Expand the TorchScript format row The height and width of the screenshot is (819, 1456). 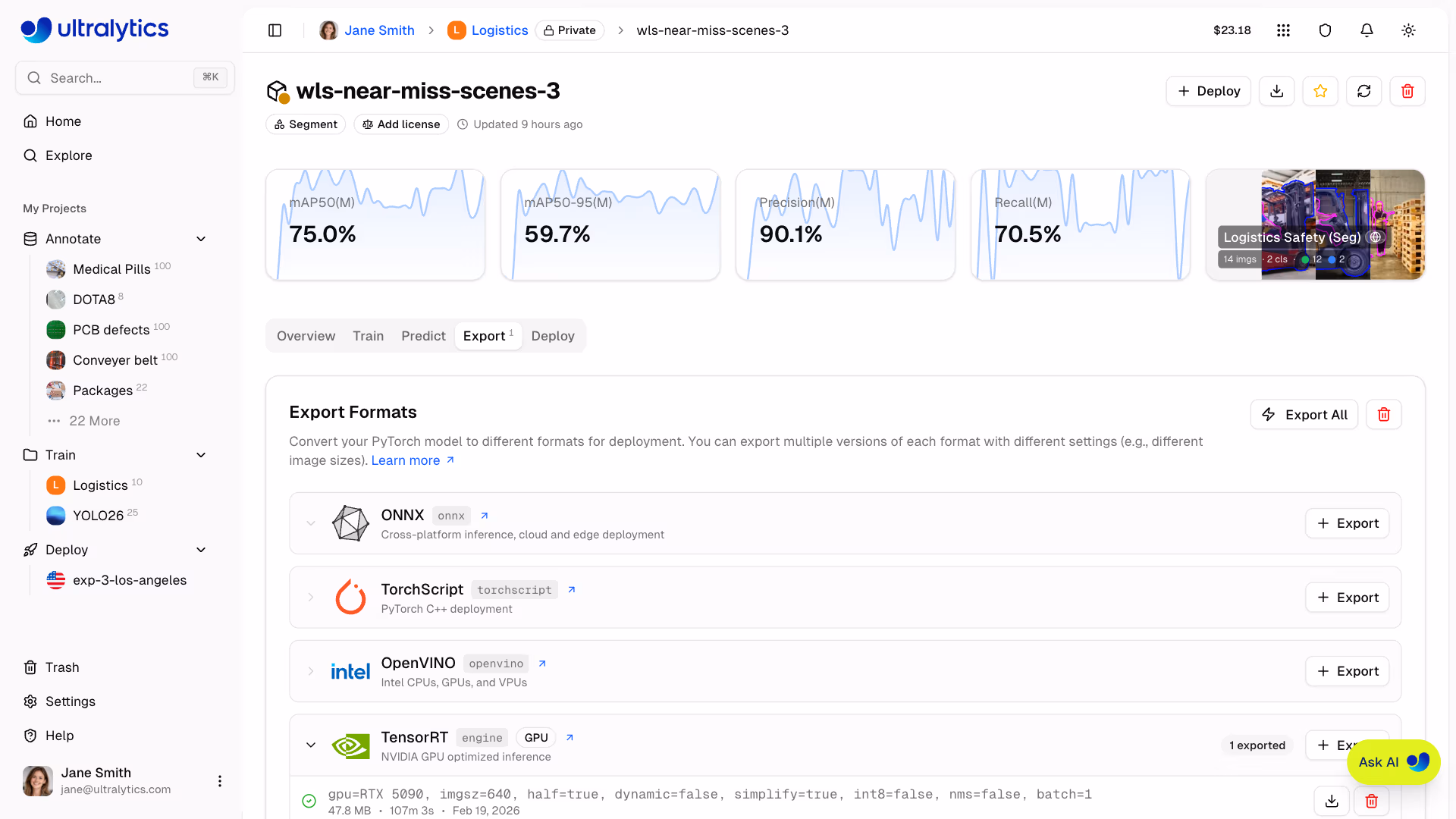tap(311, 598)
